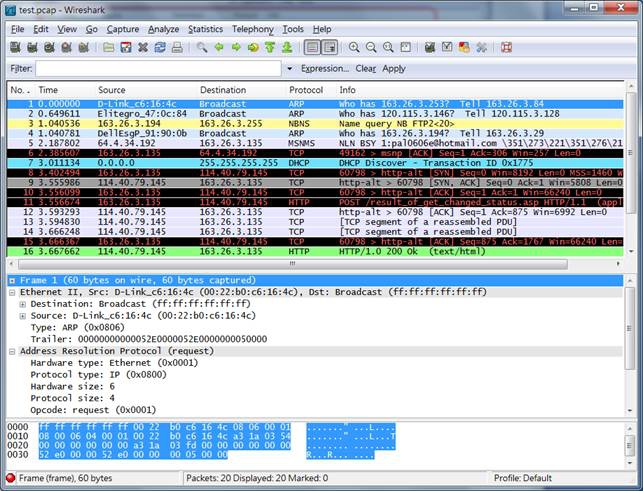Toggle packet list colorization

[x=312, y=48]
